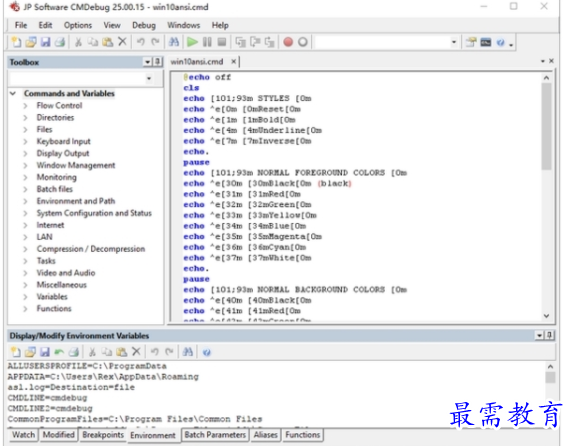
Task: Open Toolbox panel position dropdown arrow
Action: tap(147, 62)
